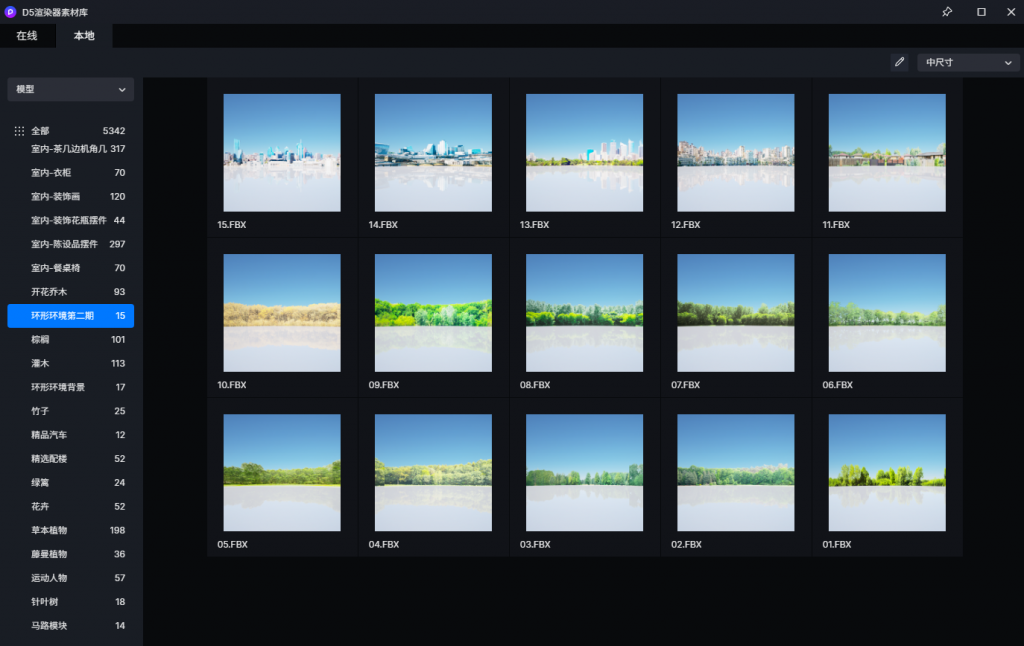1024x646 pixels.
Task: Select the 棕榈 category
Action: tap(71, 340)
